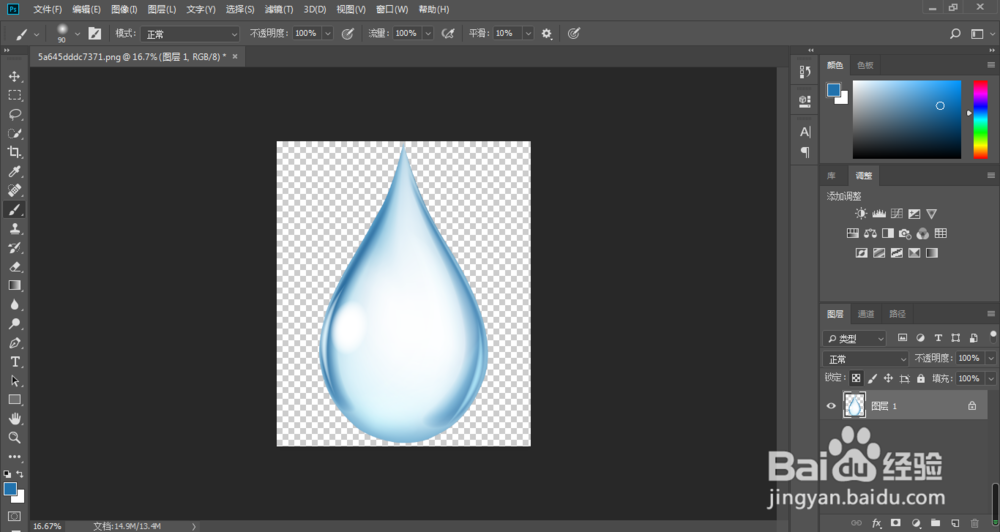Screen dimensions: 1000x532
Task: Toggle pressure for brush size
Action: point(574,33)
